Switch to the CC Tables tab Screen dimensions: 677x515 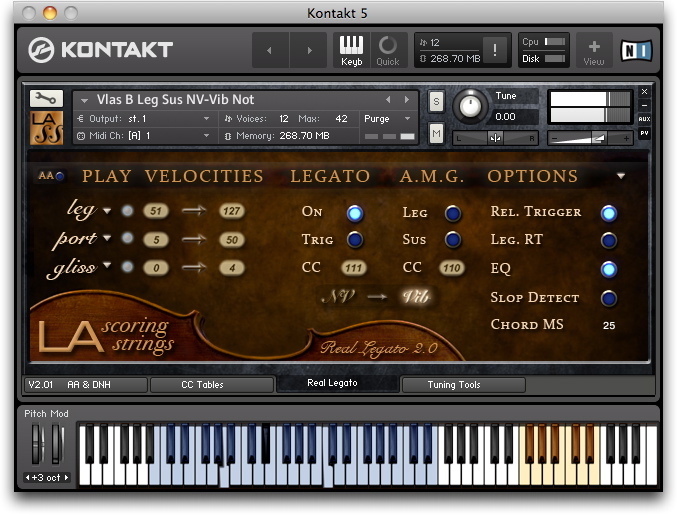pos(212,385)
